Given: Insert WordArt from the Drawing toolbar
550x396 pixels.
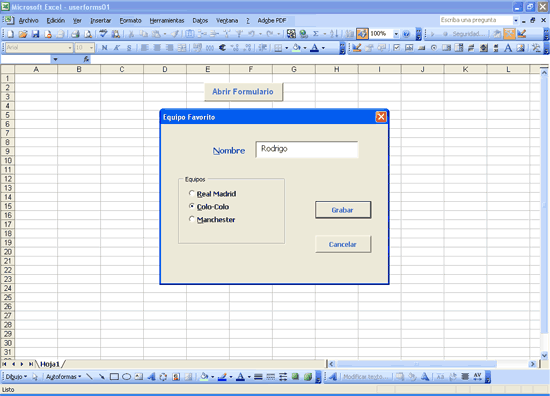Looking at the screenshot, I should click(151, 377).
